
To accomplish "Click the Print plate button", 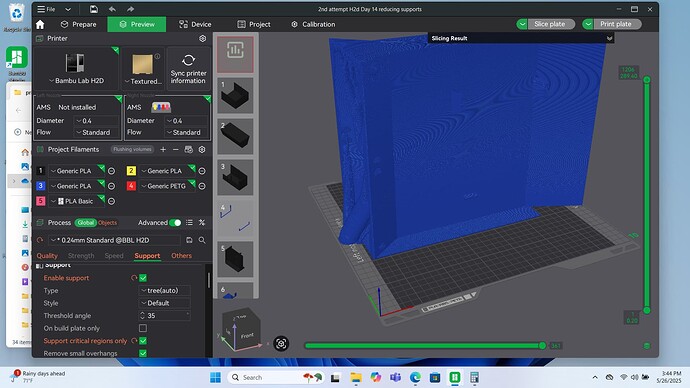I will coord(617,24).
